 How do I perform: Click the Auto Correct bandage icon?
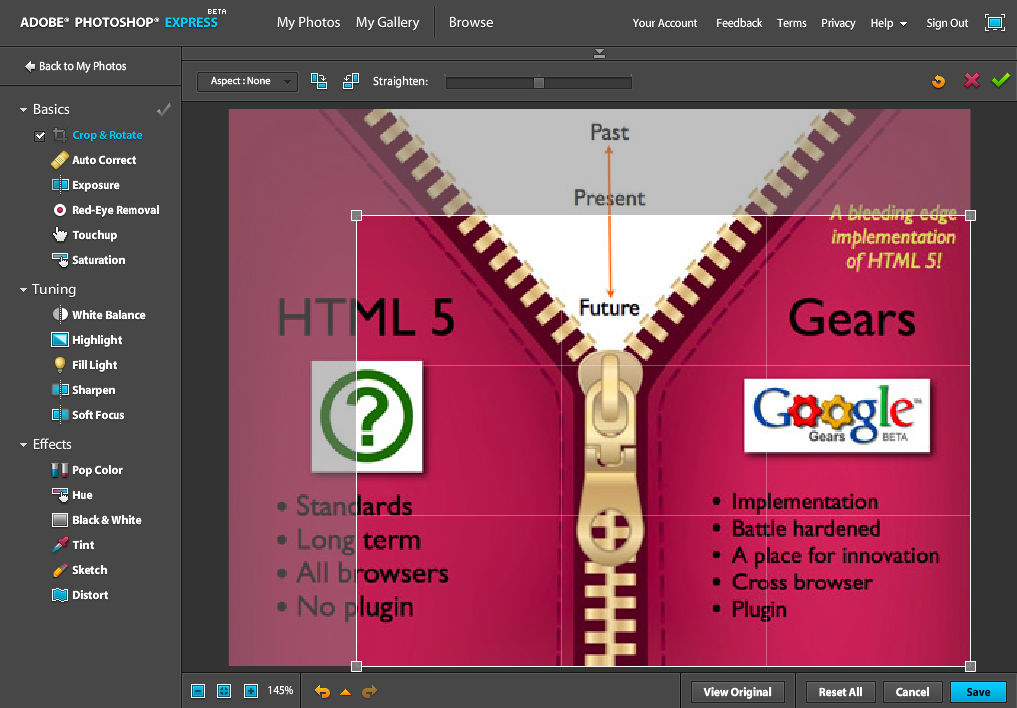tap(60, 160)
